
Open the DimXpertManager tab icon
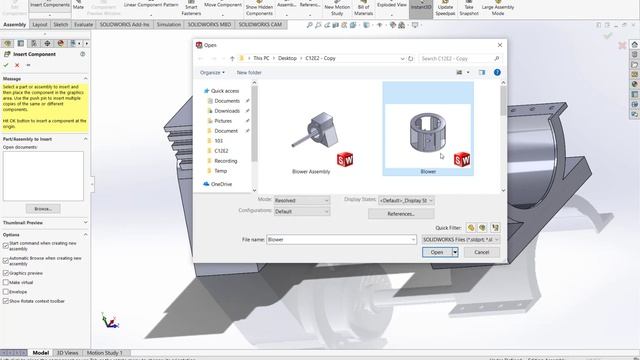click(47, 43)
